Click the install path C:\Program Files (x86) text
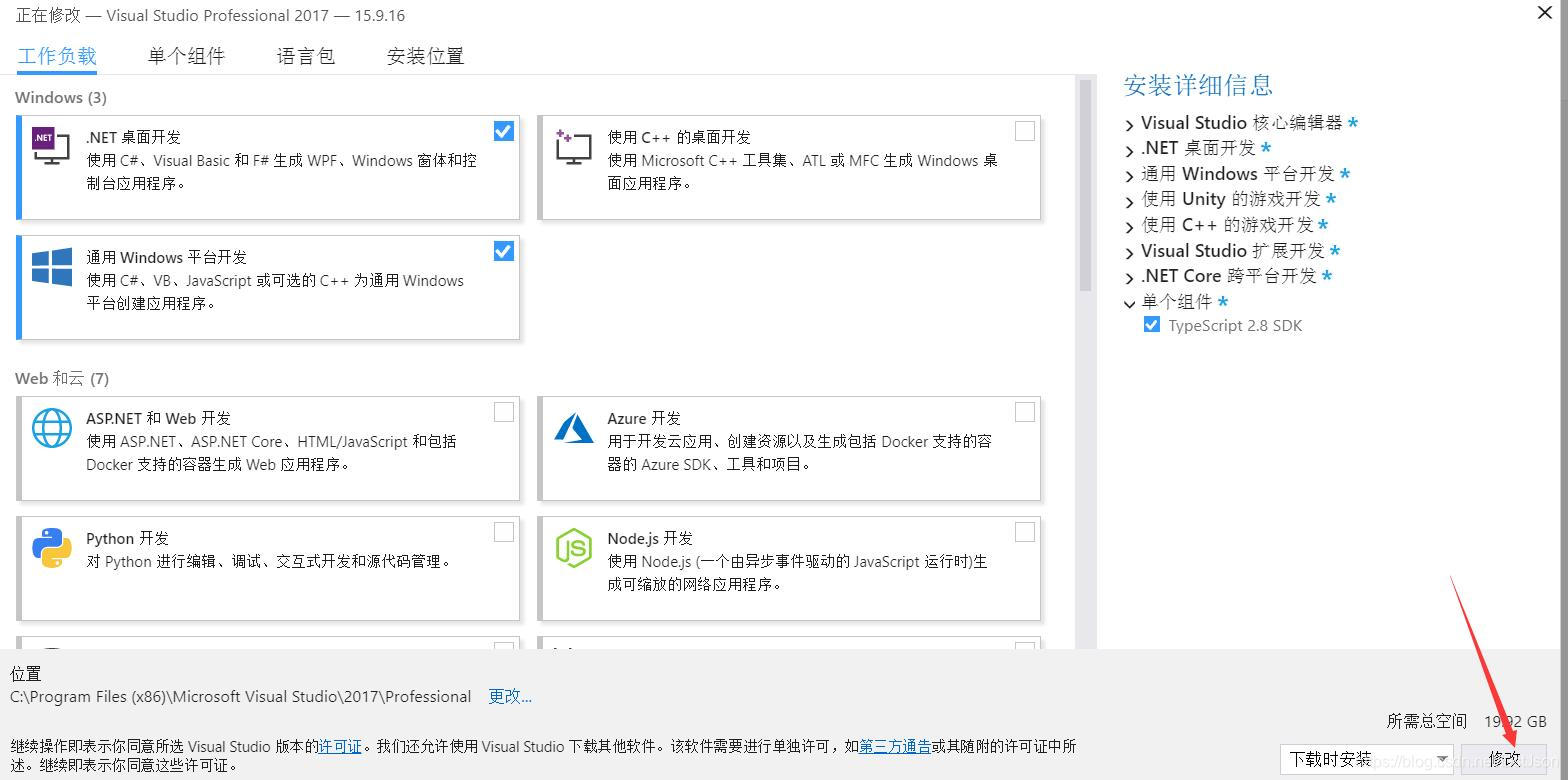Screen dimensions: 1568x780 tap(240, 696)
